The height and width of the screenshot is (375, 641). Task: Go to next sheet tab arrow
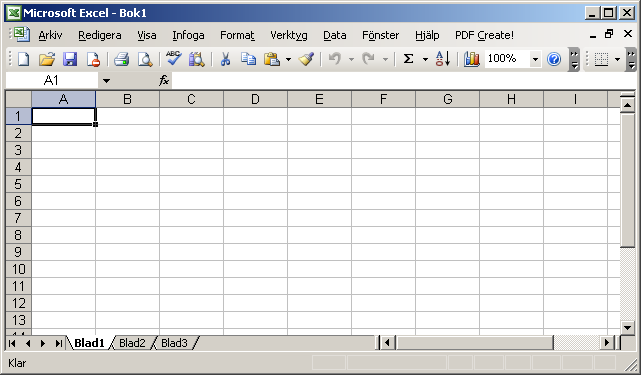pos(43,344)
